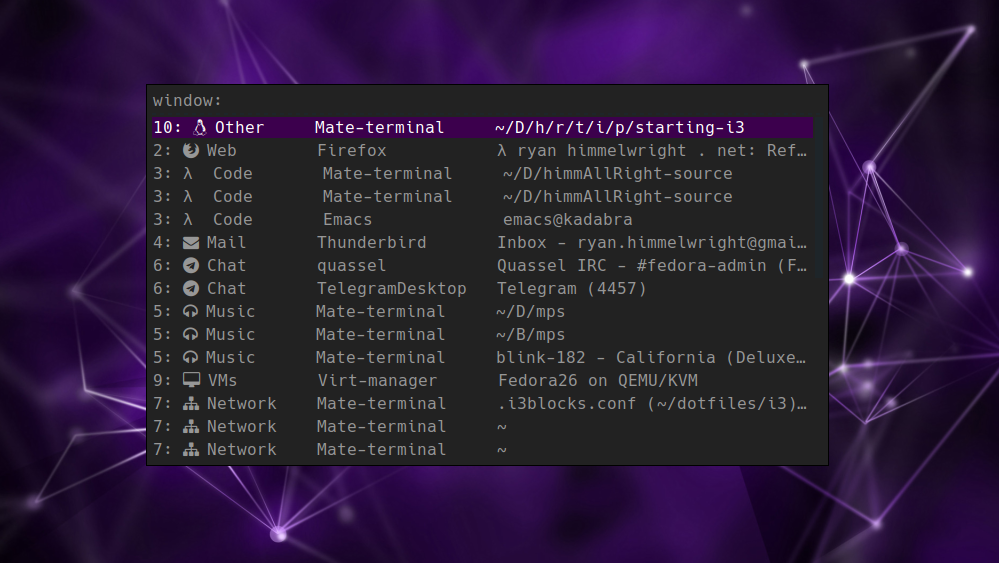Click the lambda icon on the Emacs row

pyautogui.click(x=188, y=220)
